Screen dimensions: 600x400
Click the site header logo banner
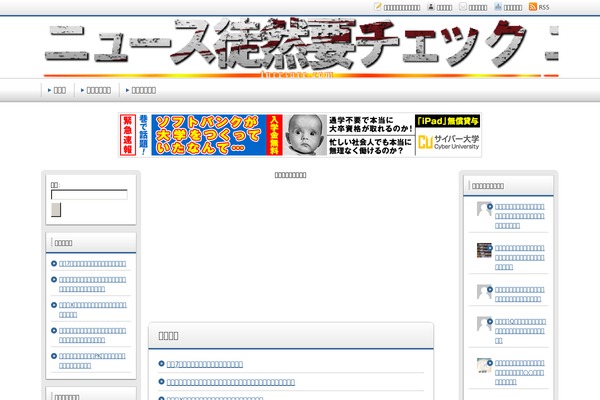point(300,47)
